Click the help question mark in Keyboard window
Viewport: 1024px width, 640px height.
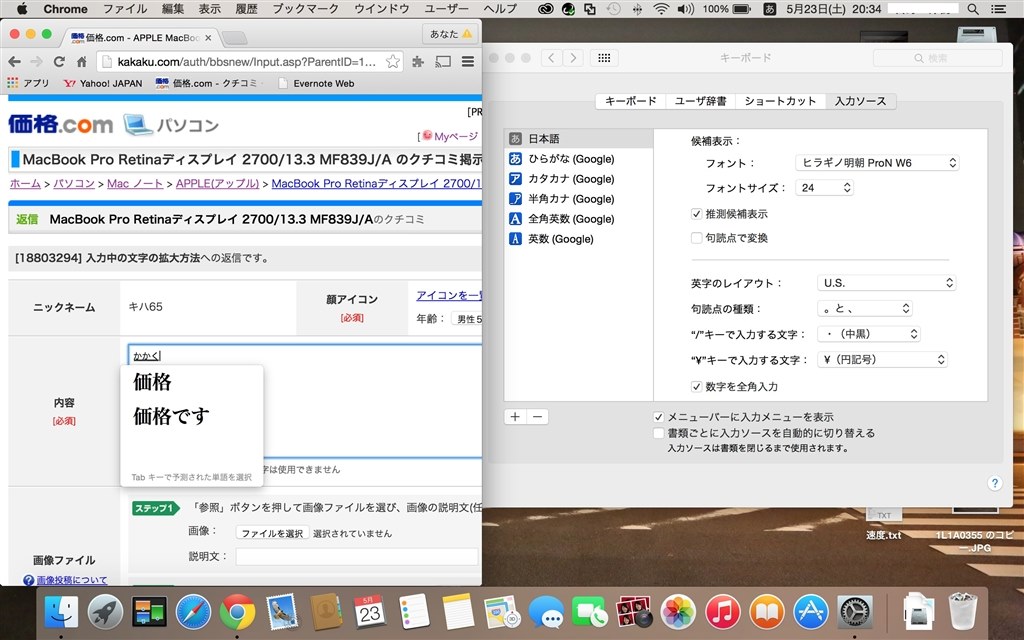tap(994, 483)
